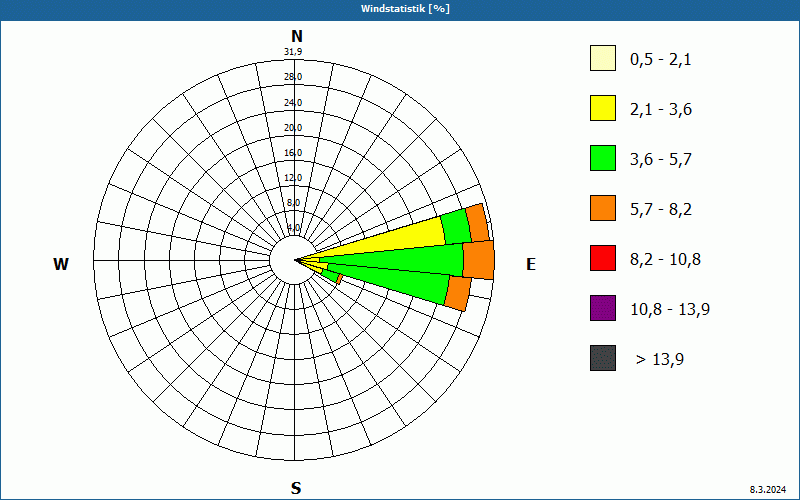This screenshot has height=500, width=800.
Task: Click the W compass label
Action: coord(61,264)
